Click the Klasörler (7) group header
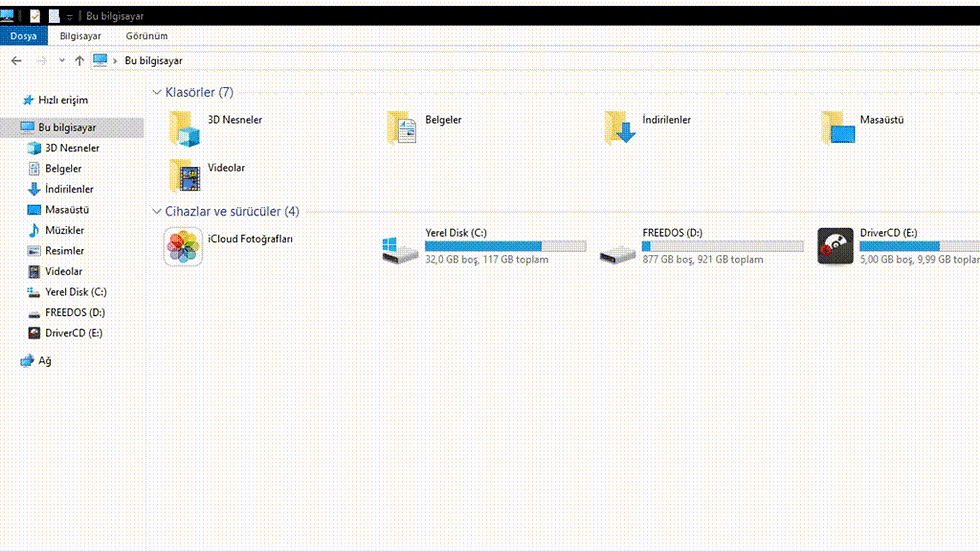The image size is (980, 551). pos(199,92)
